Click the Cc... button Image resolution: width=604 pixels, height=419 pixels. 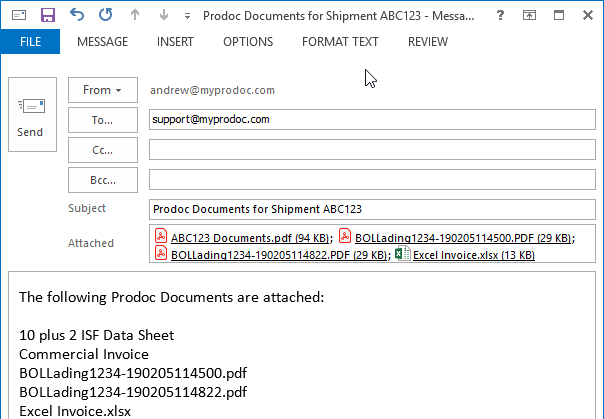point(103,150)
